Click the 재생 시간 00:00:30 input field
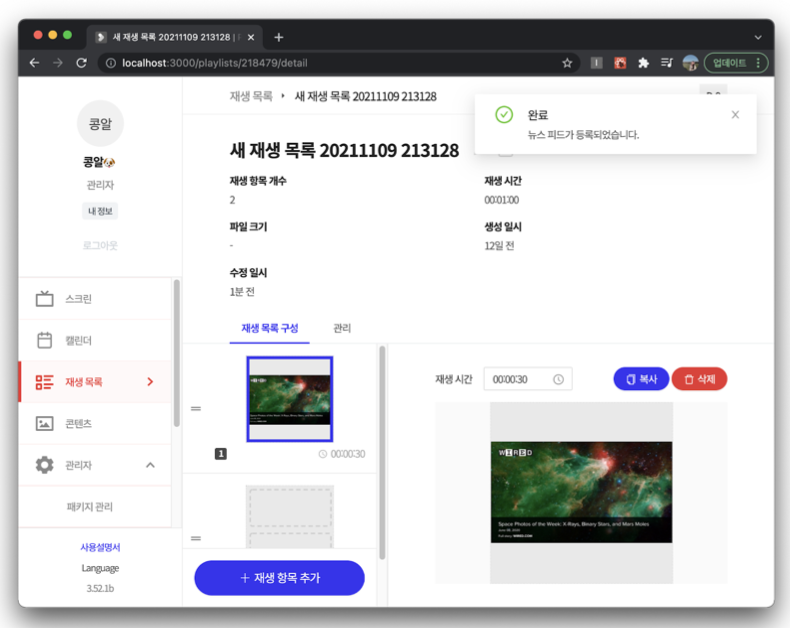 point(528,379)
